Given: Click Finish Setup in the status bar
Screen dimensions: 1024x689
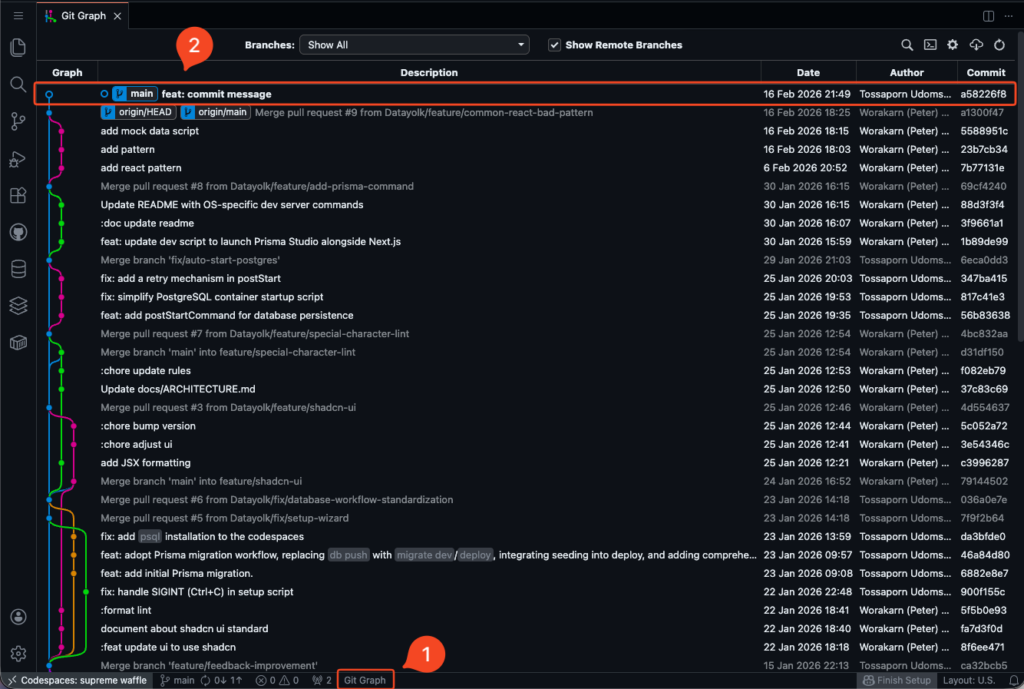Looking at the screenshot, I should [x=896, y=680].
